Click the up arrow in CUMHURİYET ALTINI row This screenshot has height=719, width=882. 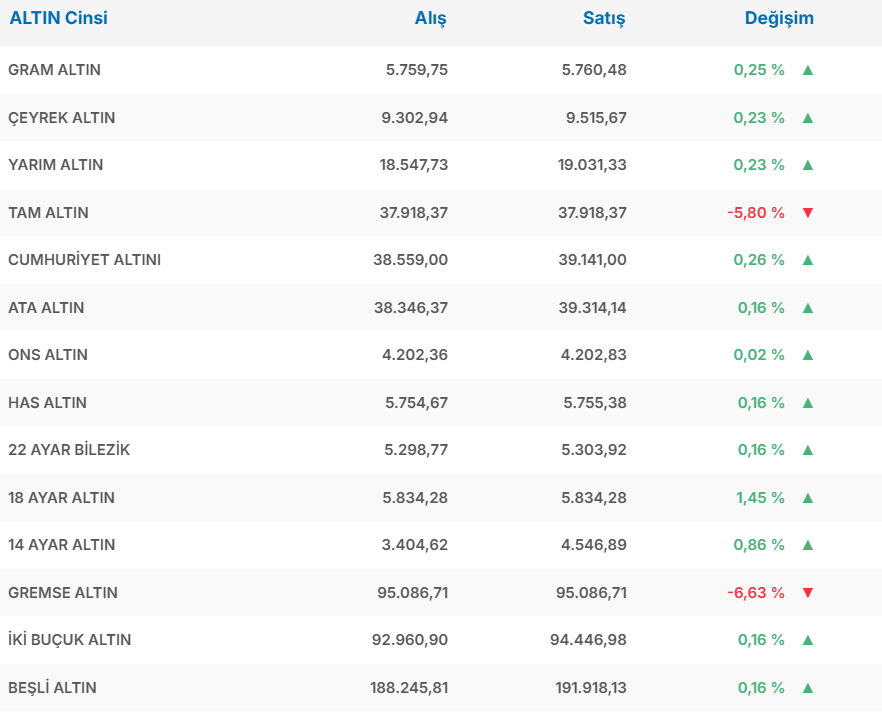pos(808,260)
